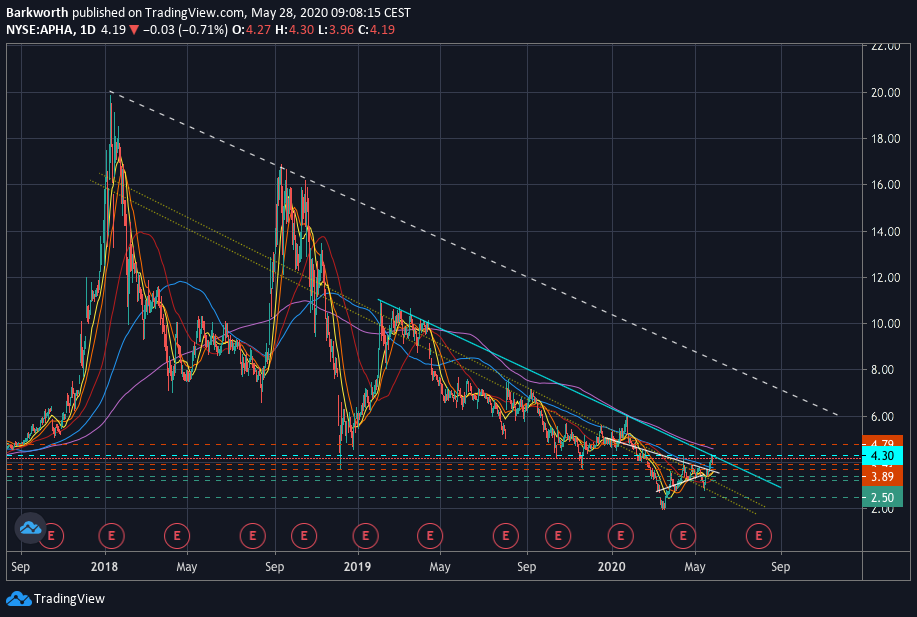
Task: Select the orange 4.79 price tag
Action: (882, 442)
